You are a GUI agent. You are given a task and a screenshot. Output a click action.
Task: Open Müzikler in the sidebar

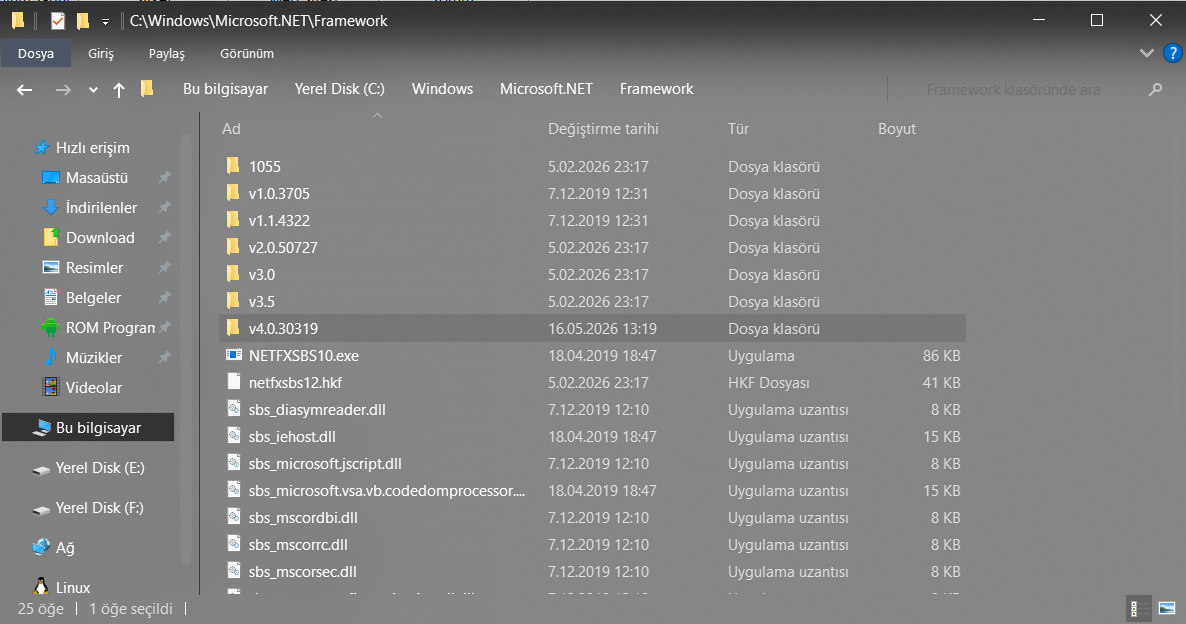[x=94, y=358]
